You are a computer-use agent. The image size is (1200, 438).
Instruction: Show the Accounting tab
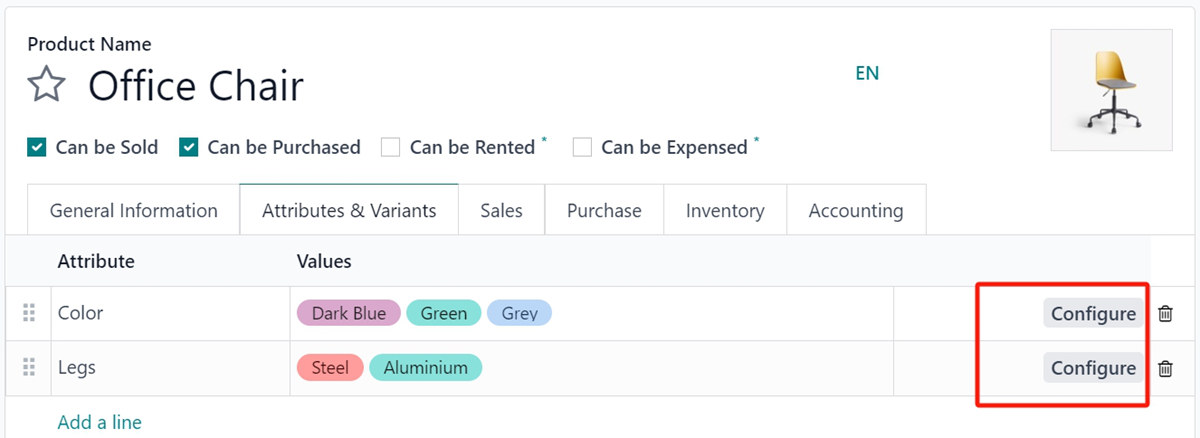855,211
